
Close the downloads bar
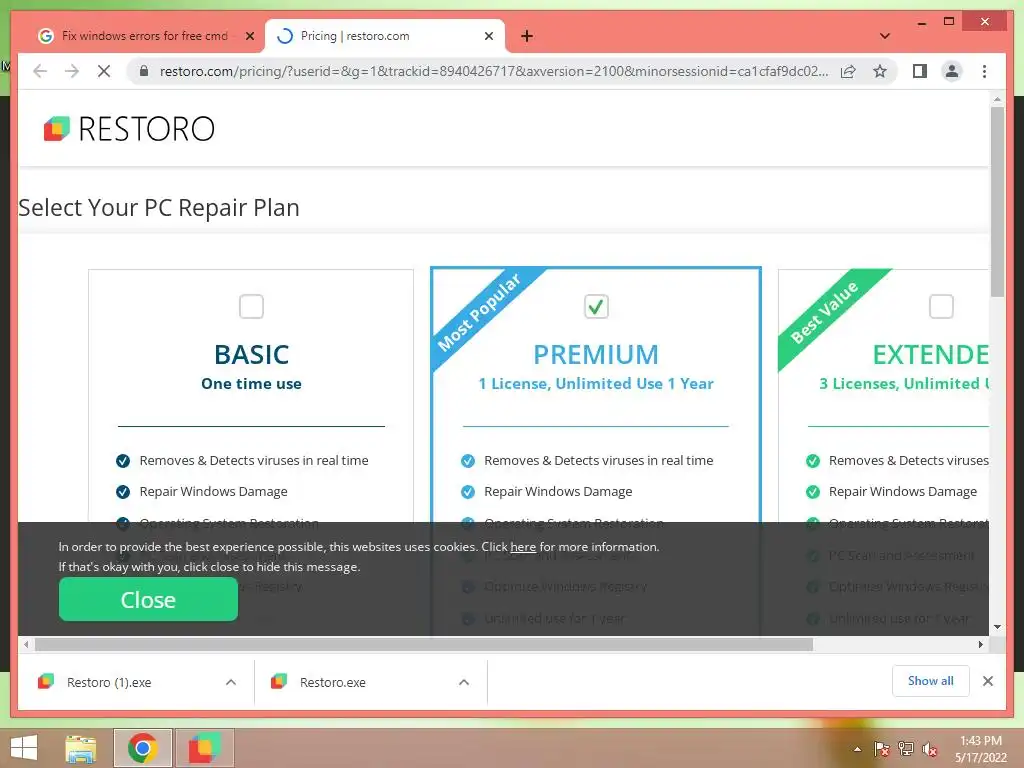tap(987, 681)
